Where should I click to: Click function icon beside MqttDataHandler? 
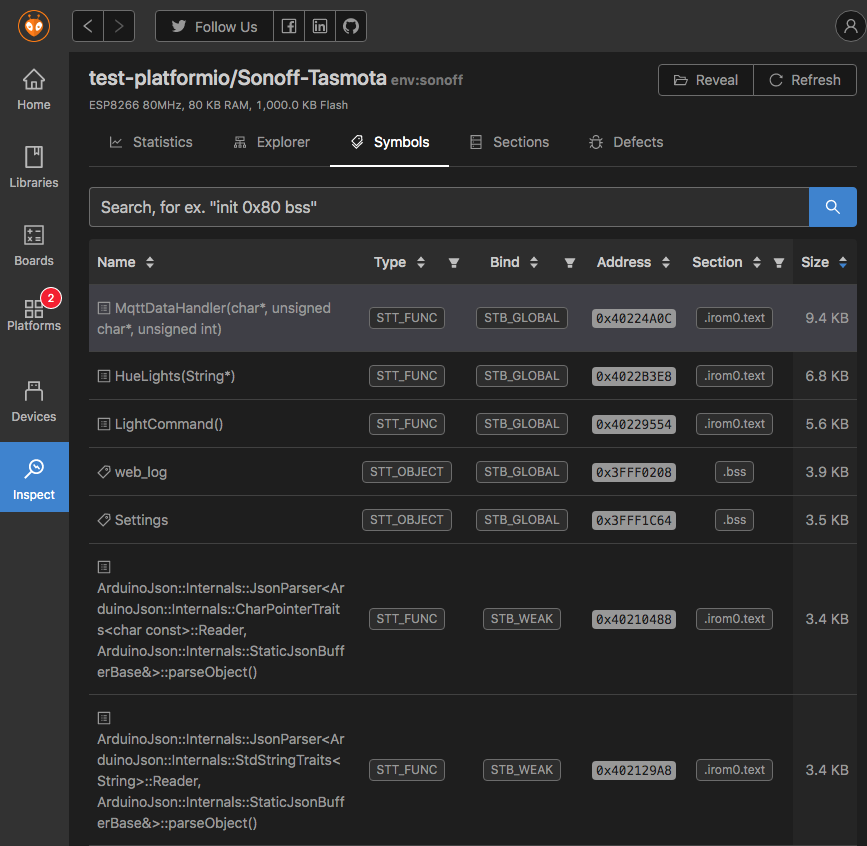103,308
